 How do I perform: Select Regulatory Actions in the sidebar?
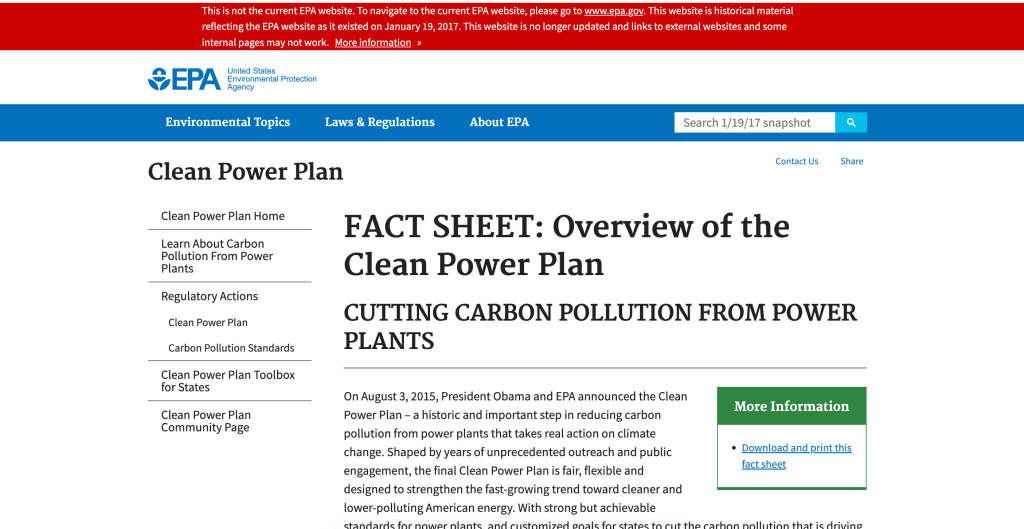point(209,296)
